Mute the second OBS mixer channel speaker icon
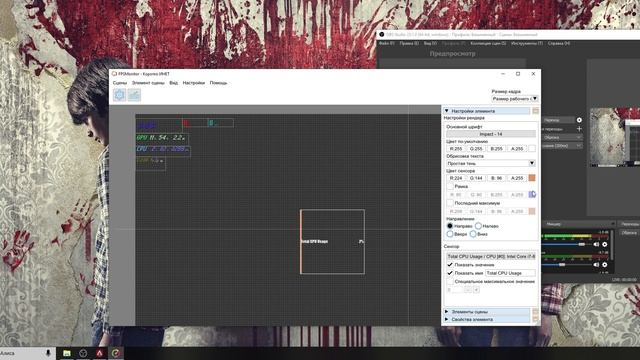Image resolution: width=640 pixels, height=360 pixels. tap(596, 264)
